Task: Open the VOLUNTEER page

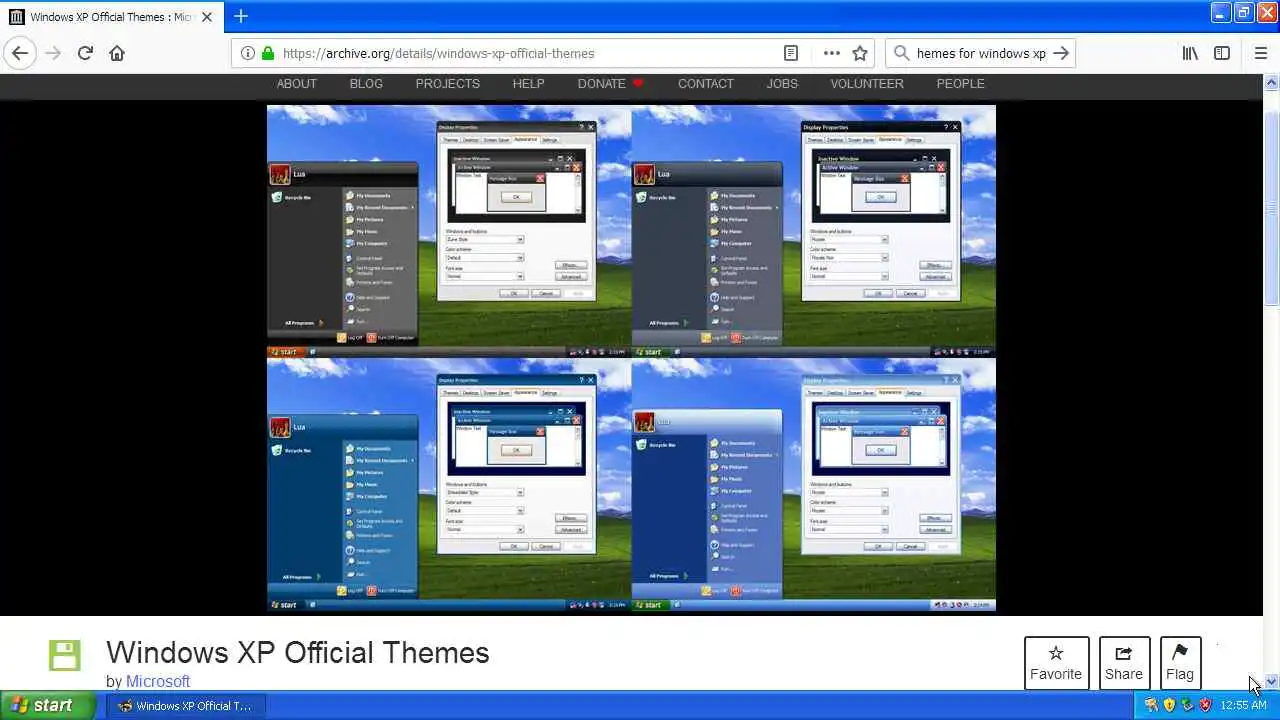Action: coord(867,83)
